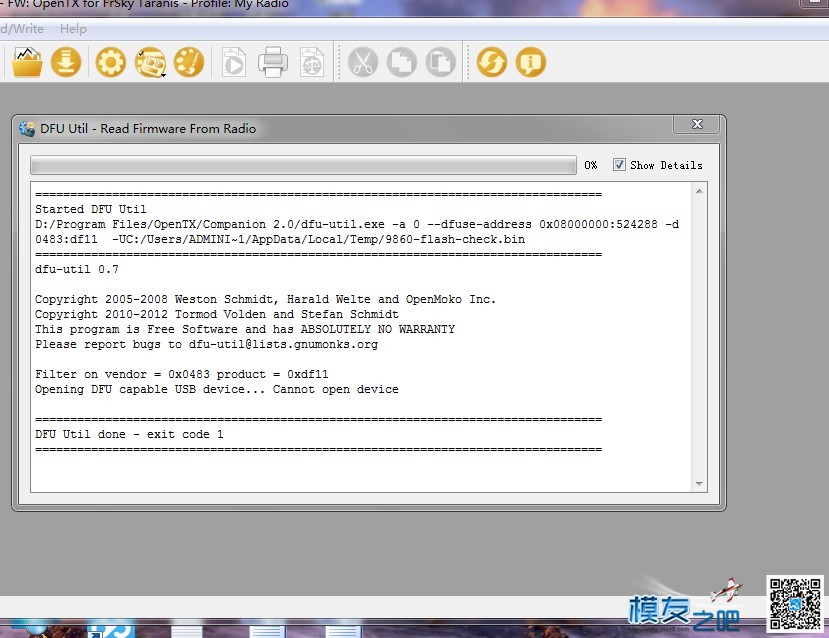Click the 0% progress percentage label
Viewport: 829px width, 638px height.
coord(591,165)
